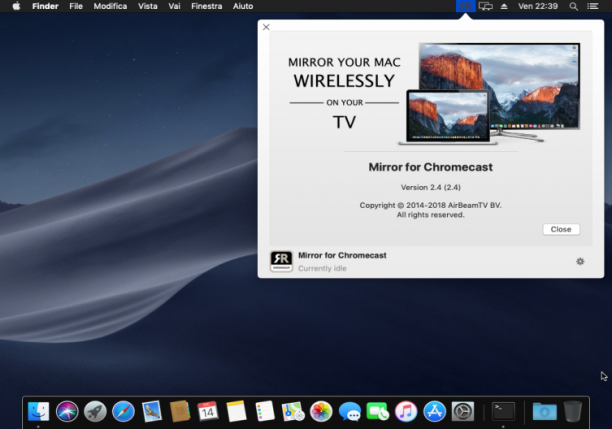The height and width of the screenshot is (429, 612).
Task: Open the Modifica menu
Action: tap(110, 6)
